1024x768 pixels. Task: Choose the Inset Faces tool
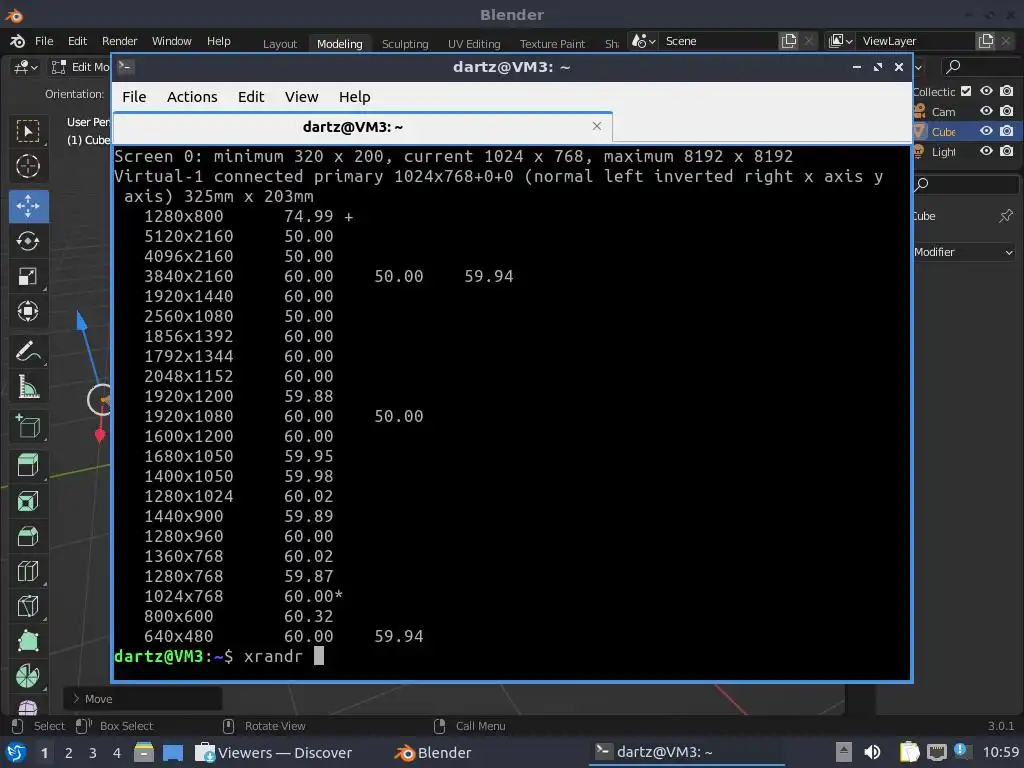[28, 502]
